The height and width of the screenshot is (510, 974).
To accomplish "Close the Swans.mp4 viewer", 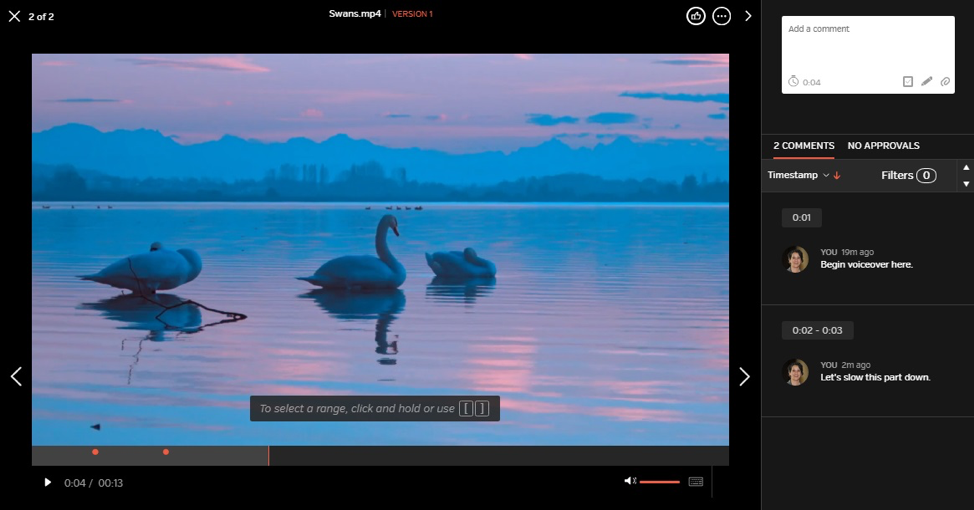I will (14, 16).
